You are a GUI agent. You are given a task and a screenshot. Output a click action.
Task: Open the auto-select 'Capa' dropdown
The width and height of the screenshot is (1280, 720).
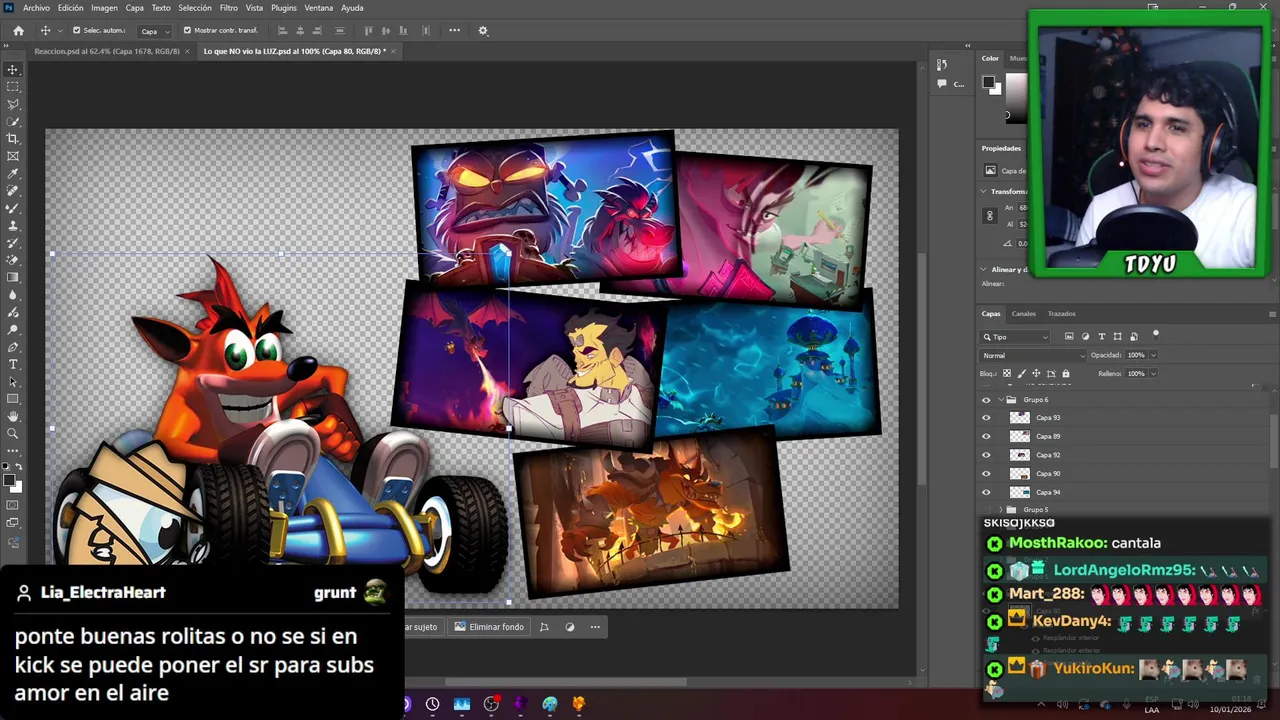[x=155, y=31]
